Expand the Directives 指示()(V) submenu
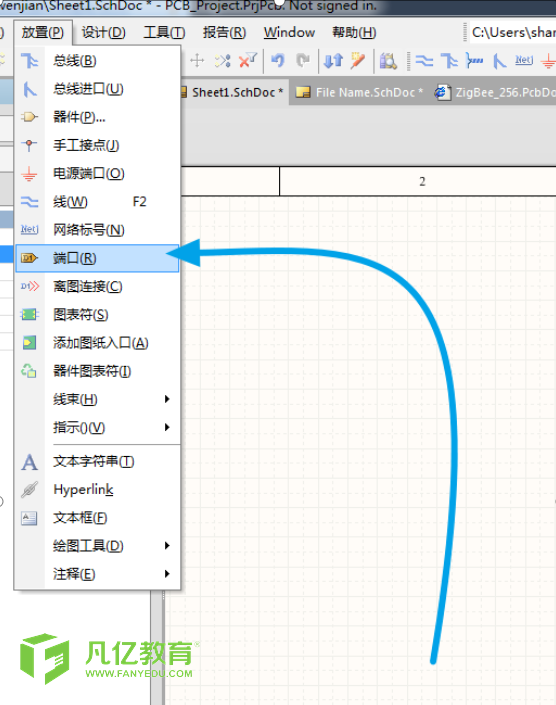The width and height of the screenshot is (556, 705). [97, 427]
